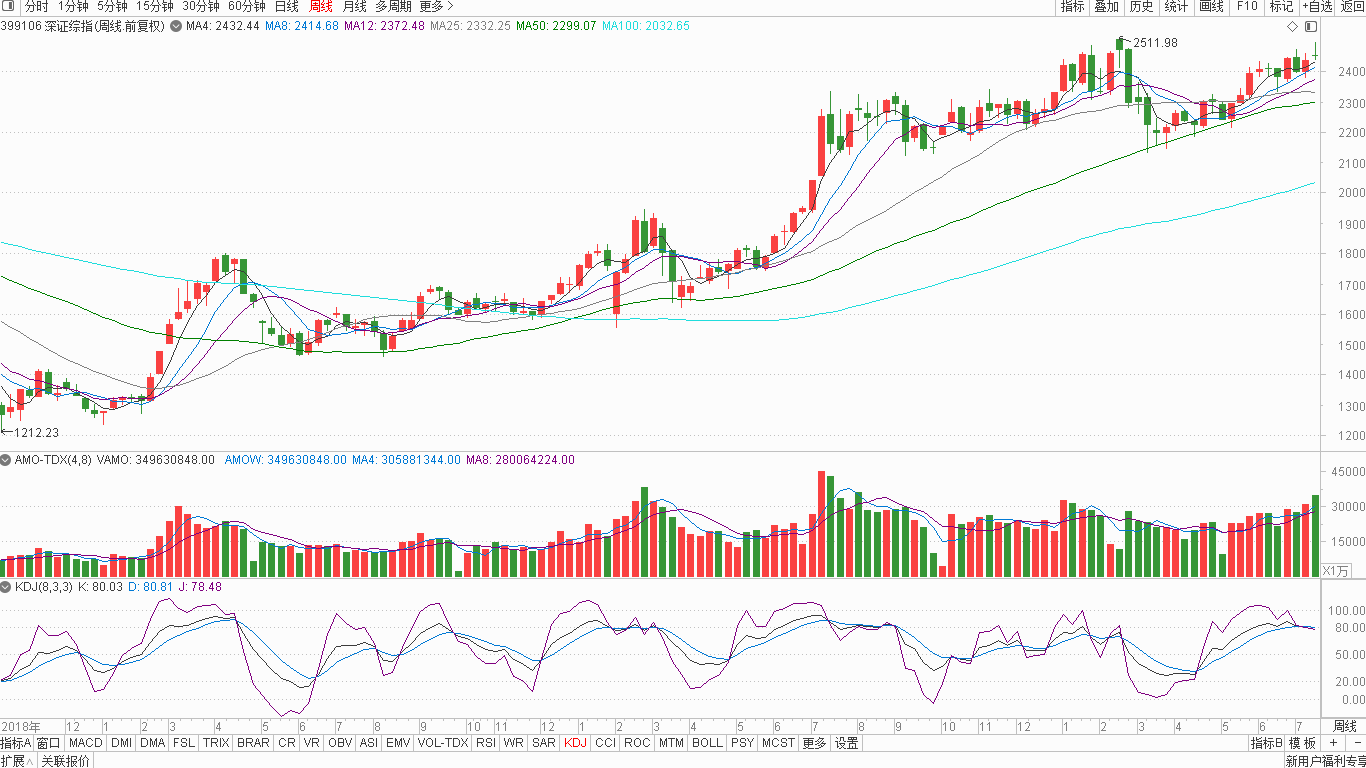Select the DMA indicator

click(x=152, y=743)
